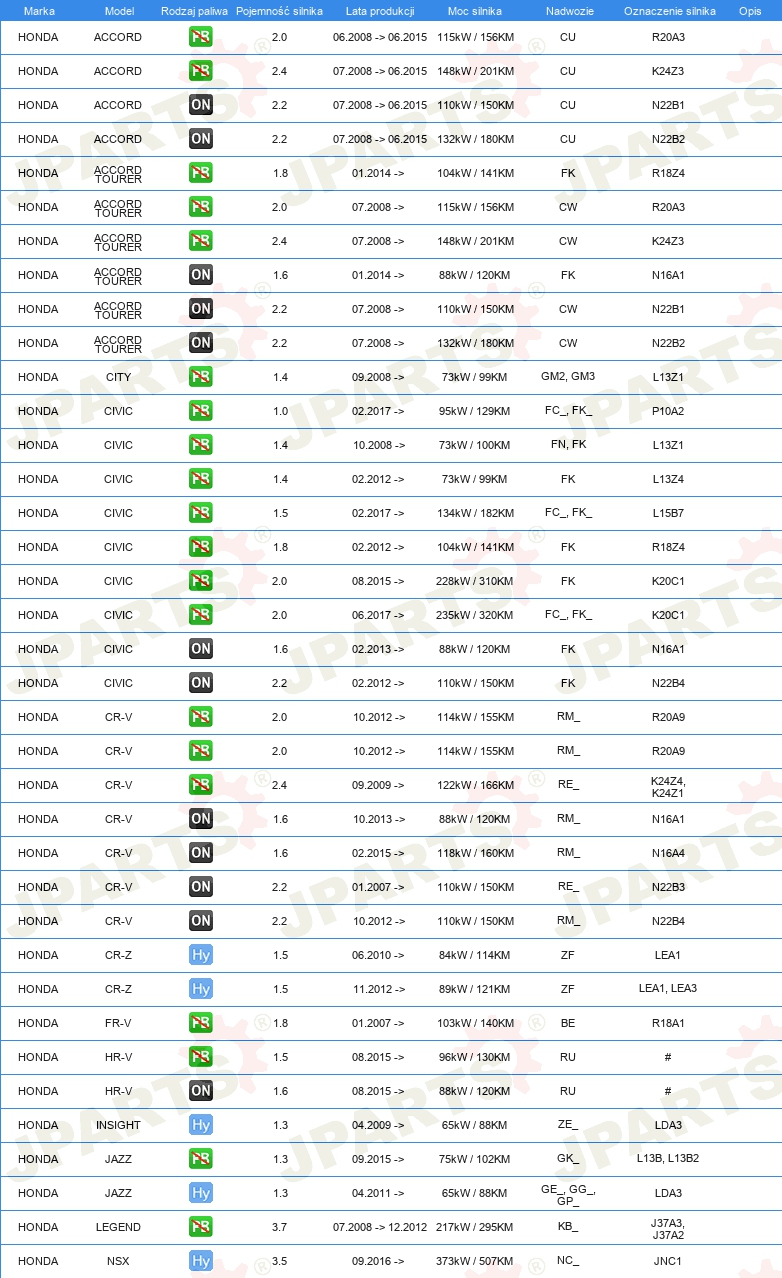This screenshot has width=782, height=1278.
Task: Click hybrid Hy icon in Insight row
Action: [201, 1125]
